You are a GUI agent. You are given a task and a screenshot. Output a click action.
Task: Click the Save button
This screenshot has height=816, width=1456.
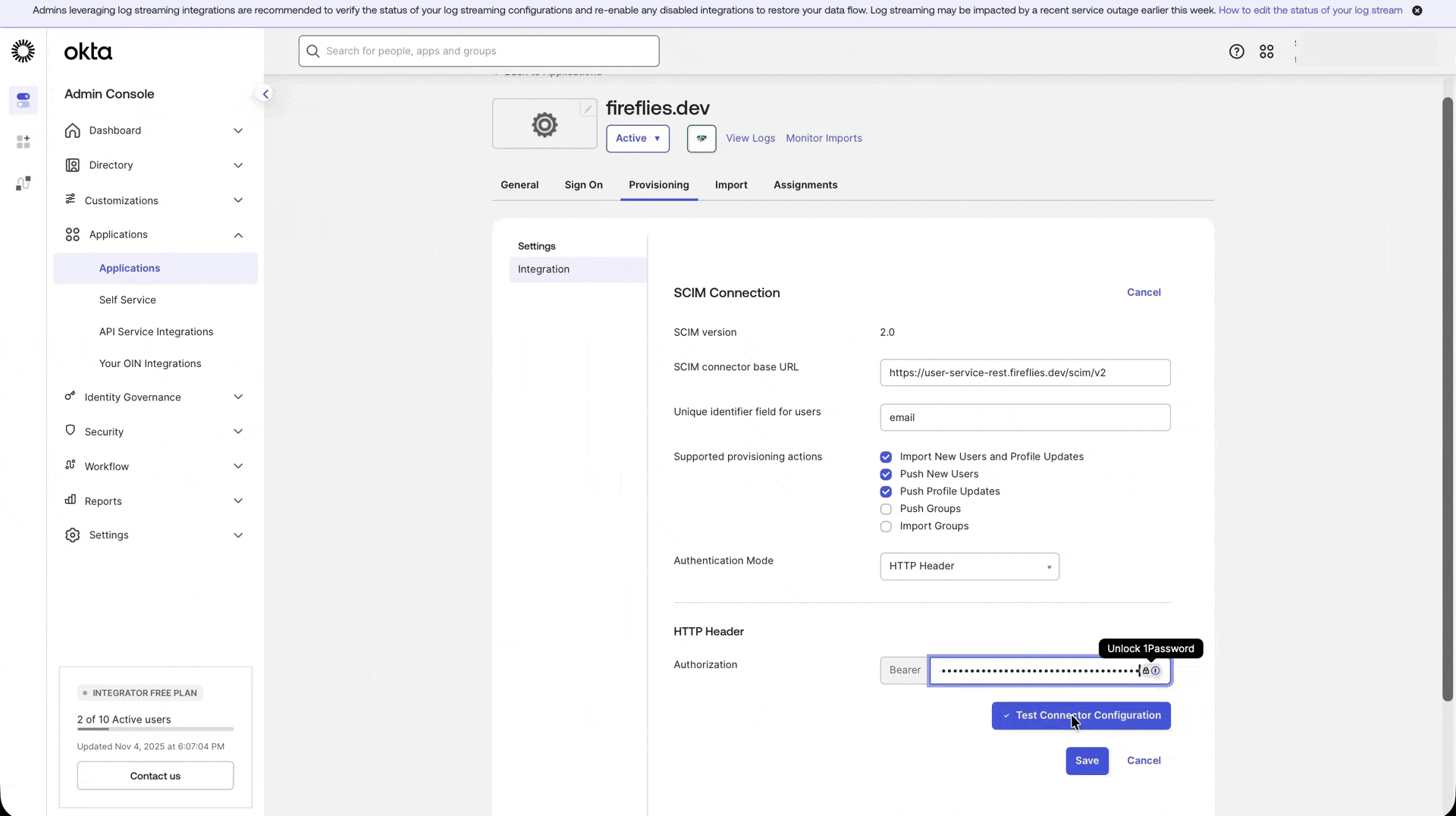[x=1087, y=761]
